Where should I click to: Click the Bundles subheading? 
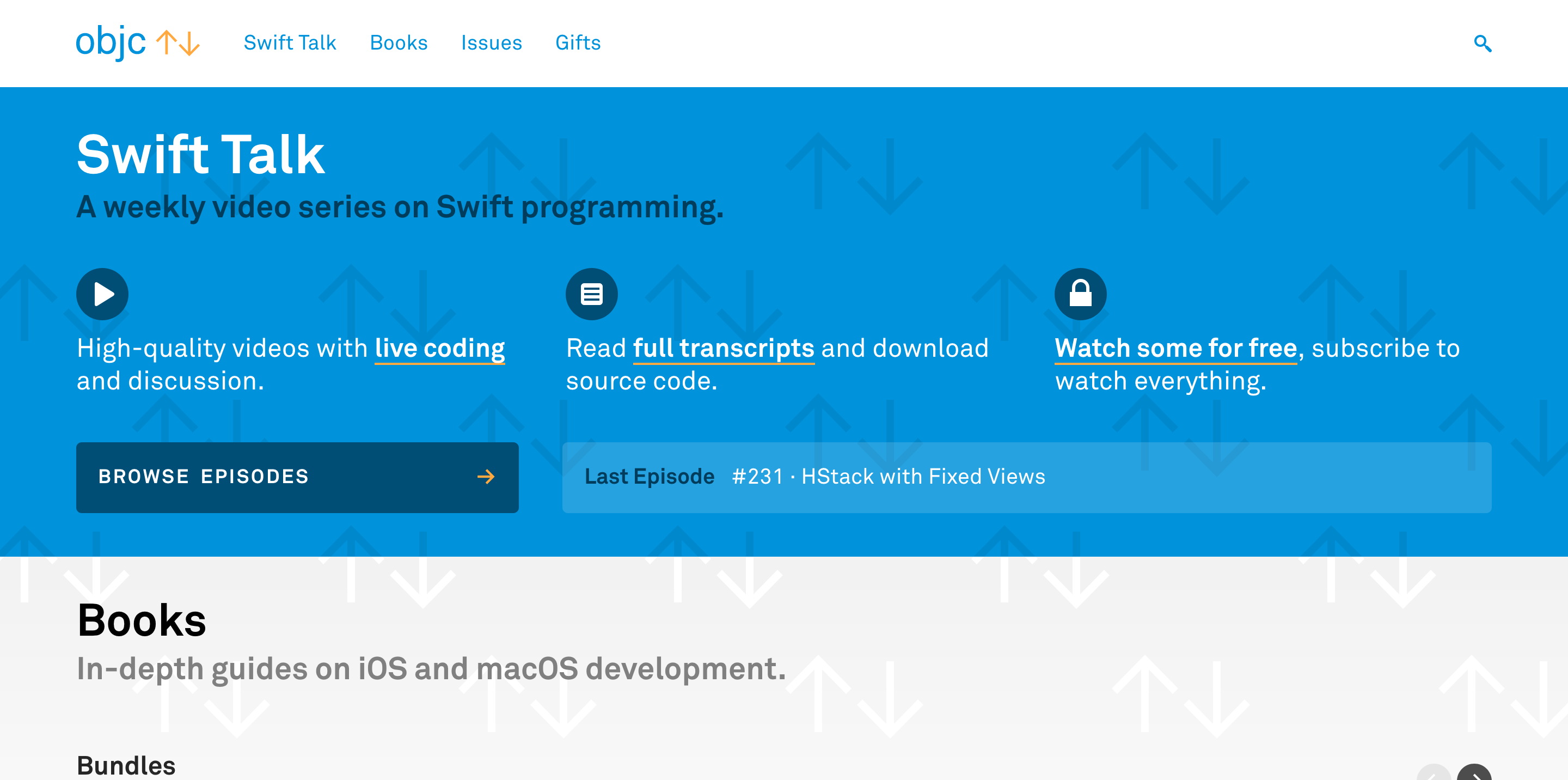click(126, 765)
